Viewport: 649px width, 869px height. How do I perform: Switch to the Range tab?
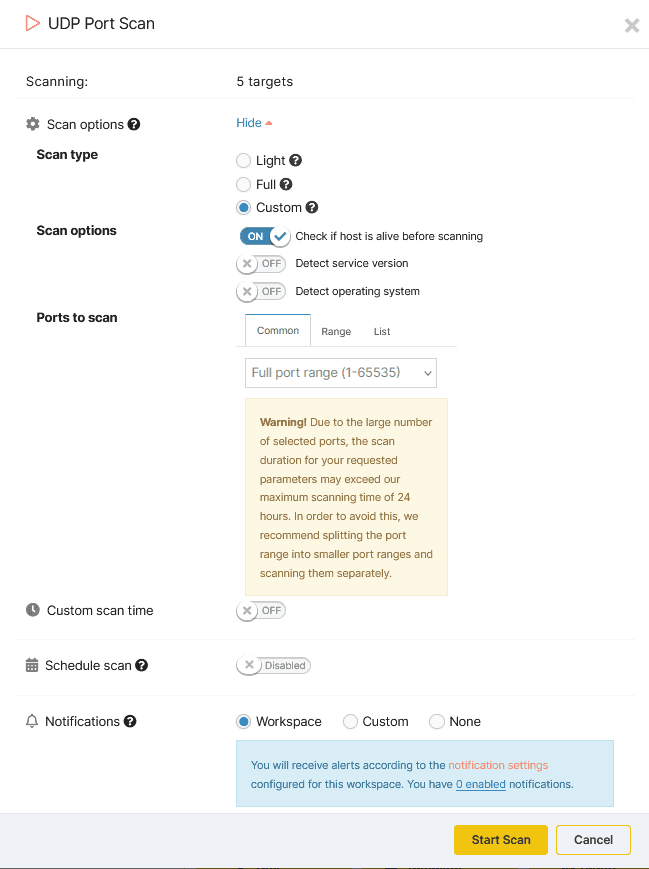click(x=336, y=330)
